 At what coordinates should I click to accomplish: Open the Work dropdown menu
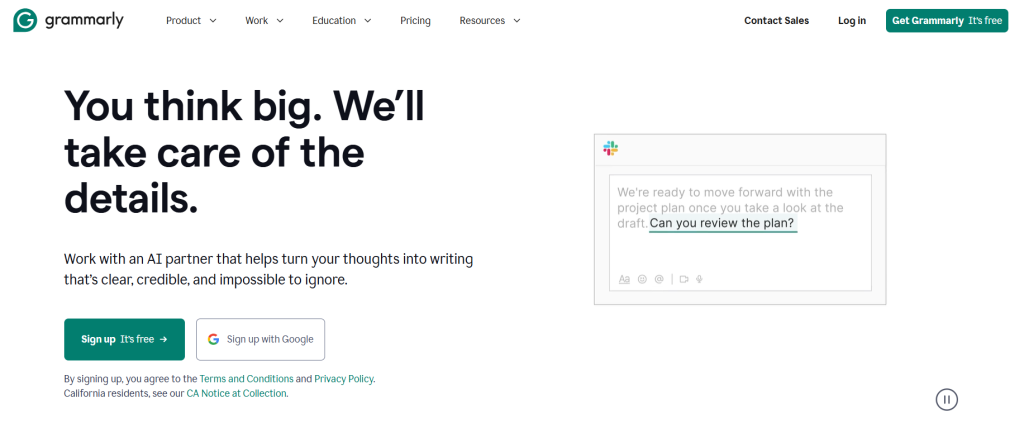point(264,20)
